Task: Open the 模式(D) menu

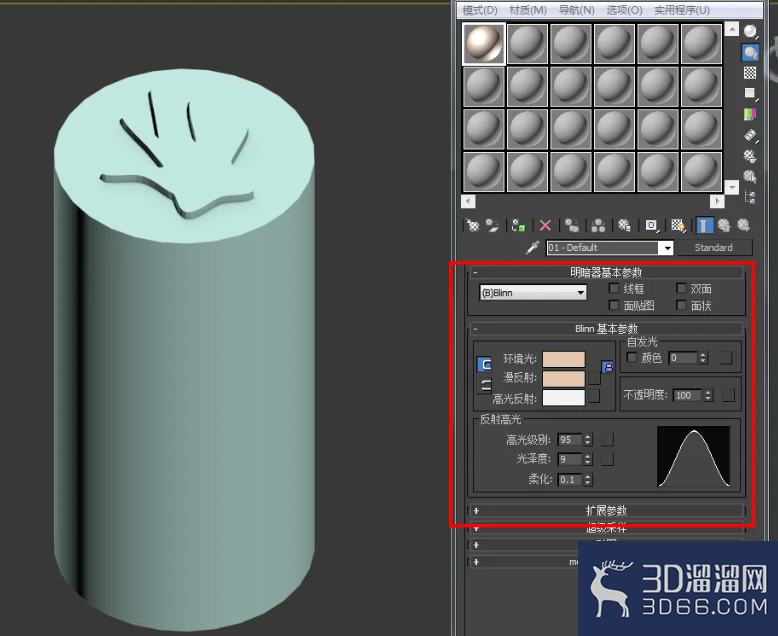Action: [x=480, y=10]
